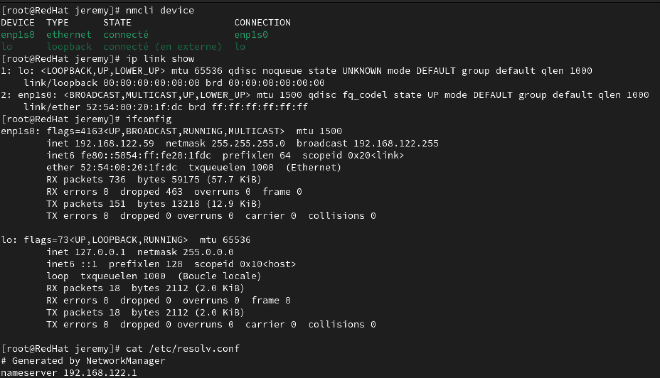Screen dimensions: 660x378
Task: Click the 'lo: flags=73' interface line
Action: (126, 240)
